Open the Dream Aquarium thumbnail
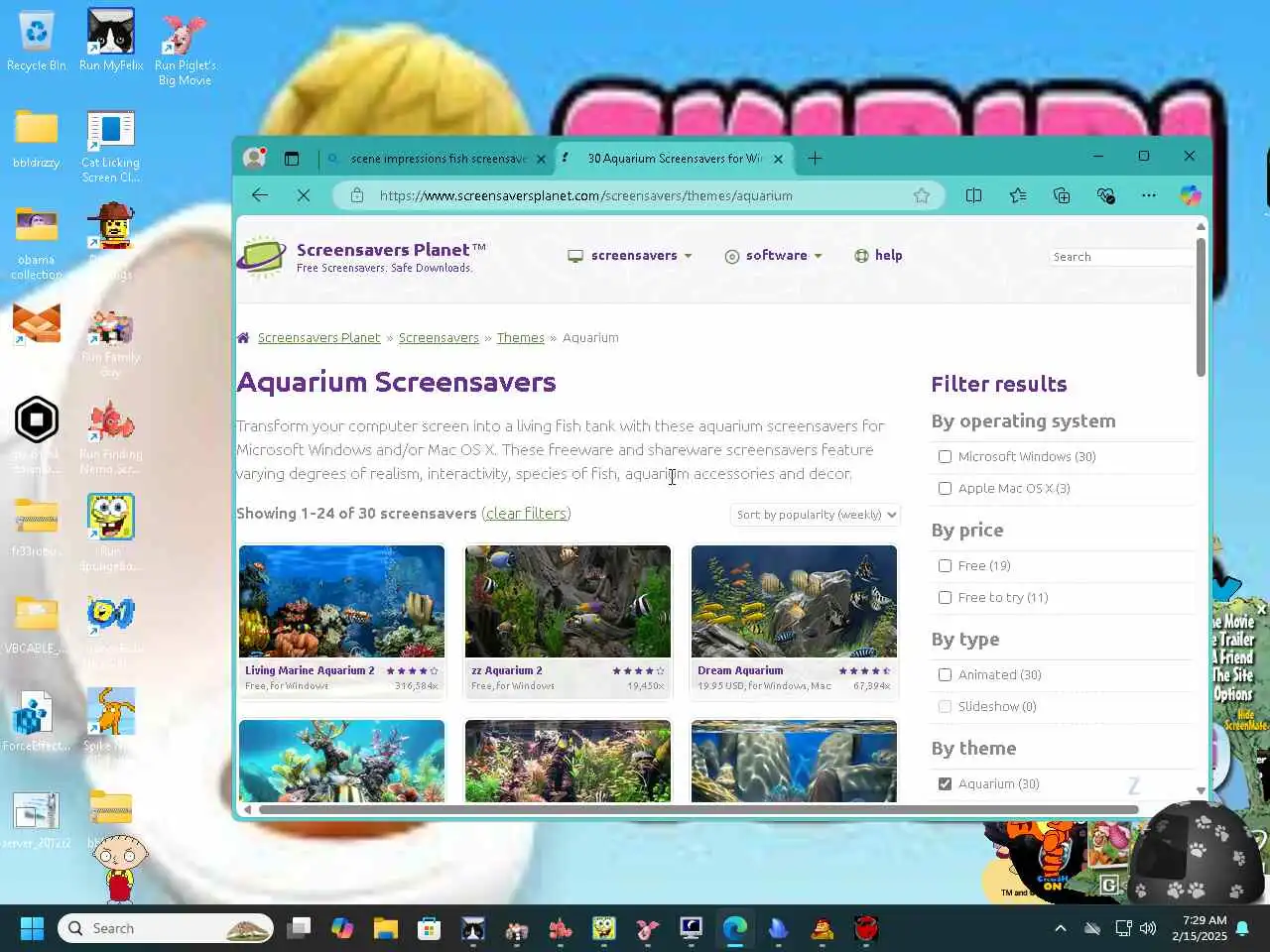1270x952 pixels. click(x=794, y=601)
